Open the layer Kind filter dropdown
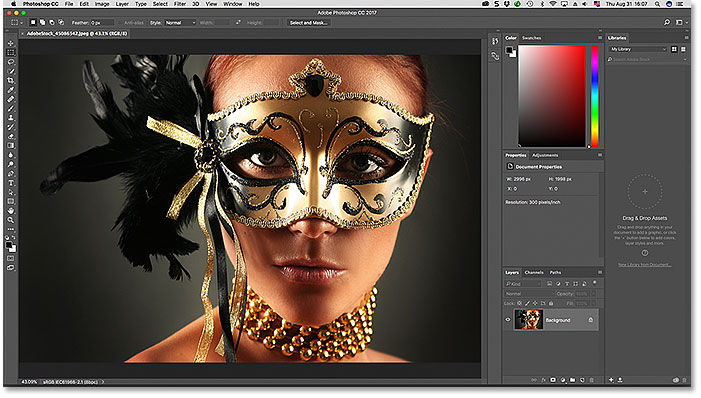701x398 pixels. point(523,284)
